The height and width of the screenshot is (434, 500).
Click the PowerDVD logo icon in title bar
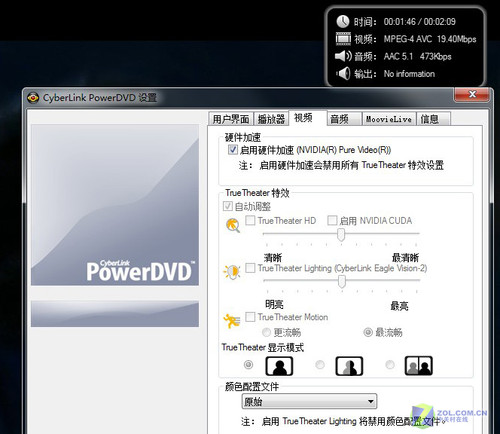(x=33, y=98)
